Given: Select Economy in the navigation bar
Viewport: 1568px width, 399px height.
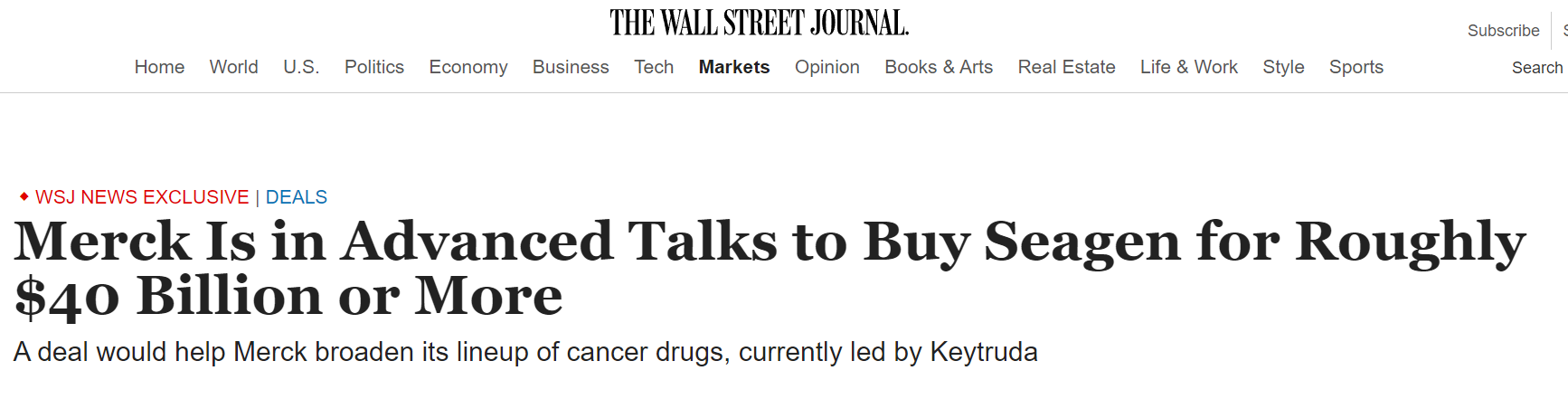Looking at the screenshot, I should (468, 67).
